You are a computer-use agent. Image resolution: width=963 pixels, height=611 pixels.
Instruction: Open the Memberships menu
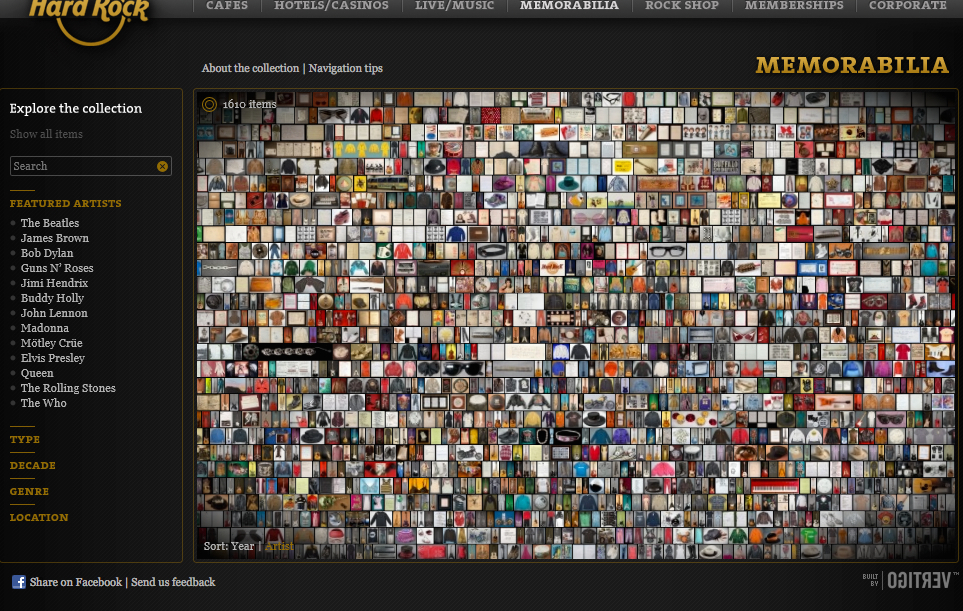click(794, 6)
